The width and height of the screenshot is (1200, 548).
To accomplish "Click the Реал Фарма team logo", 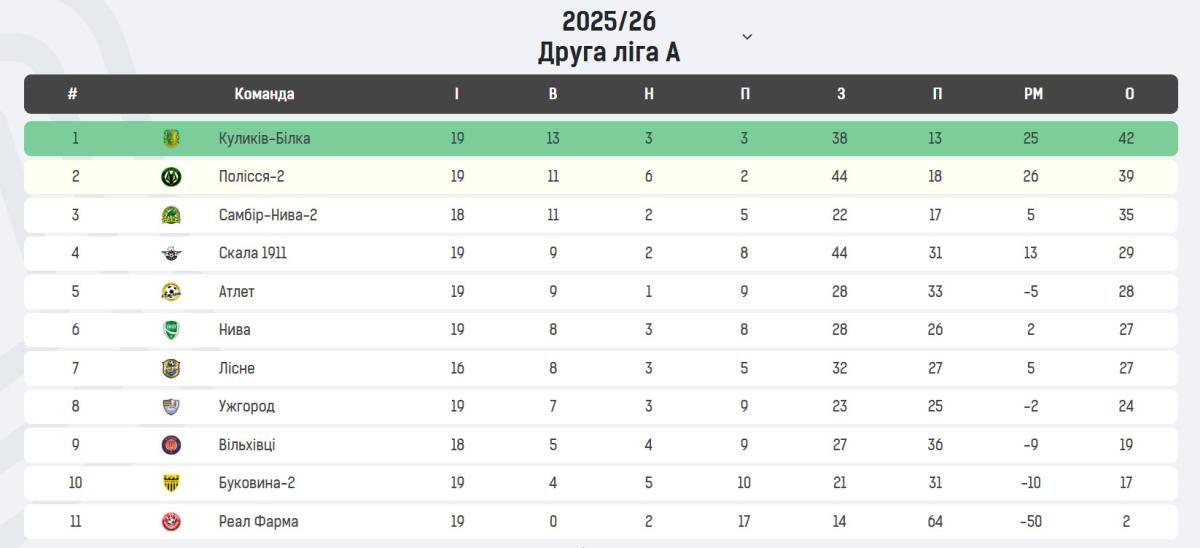I will [171, 521].
